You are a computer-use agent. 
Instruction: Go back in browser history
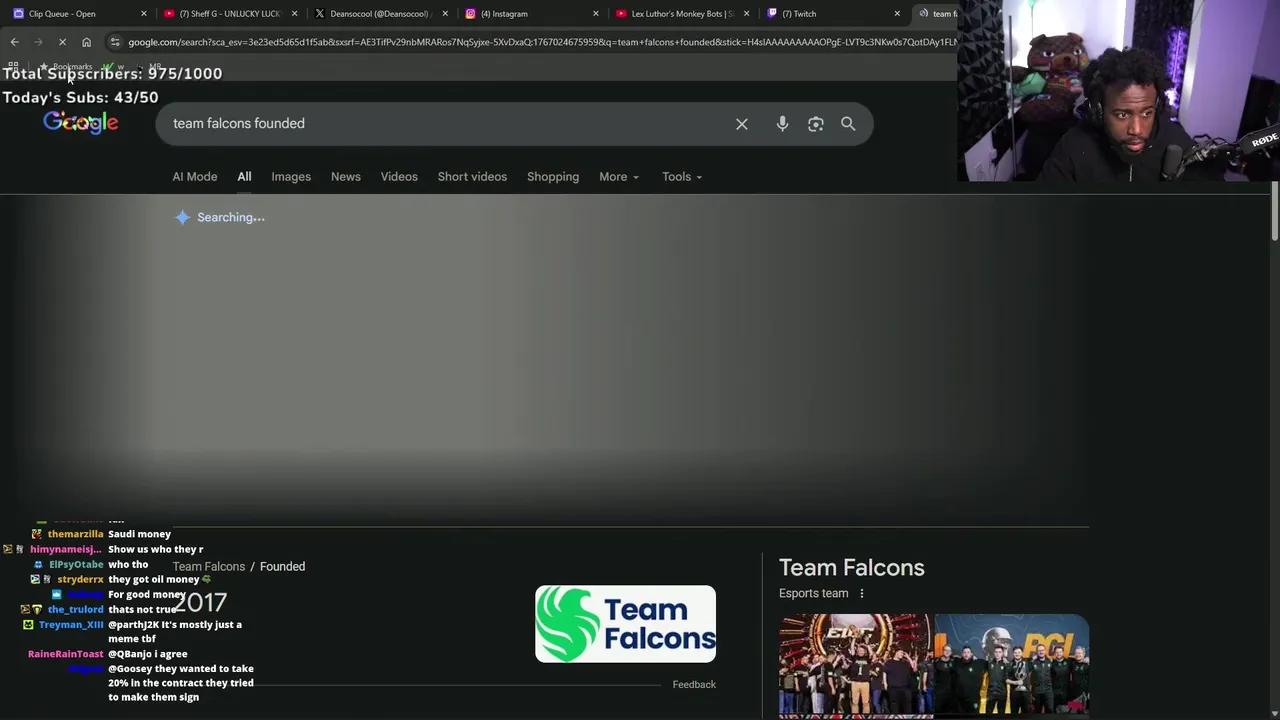tap(14, 42)
